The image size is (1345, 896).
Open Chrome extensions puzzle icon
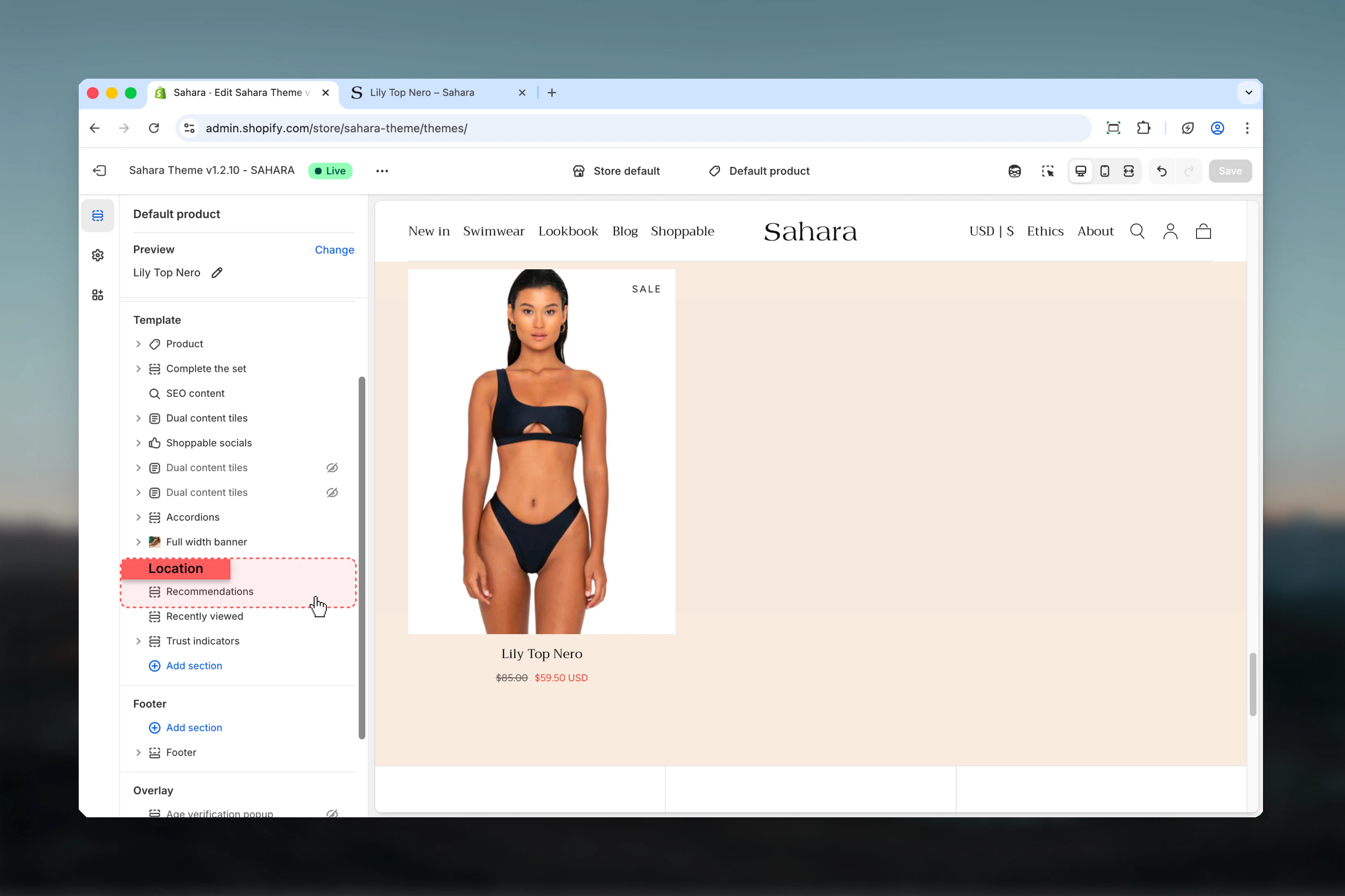(1143, 128)
